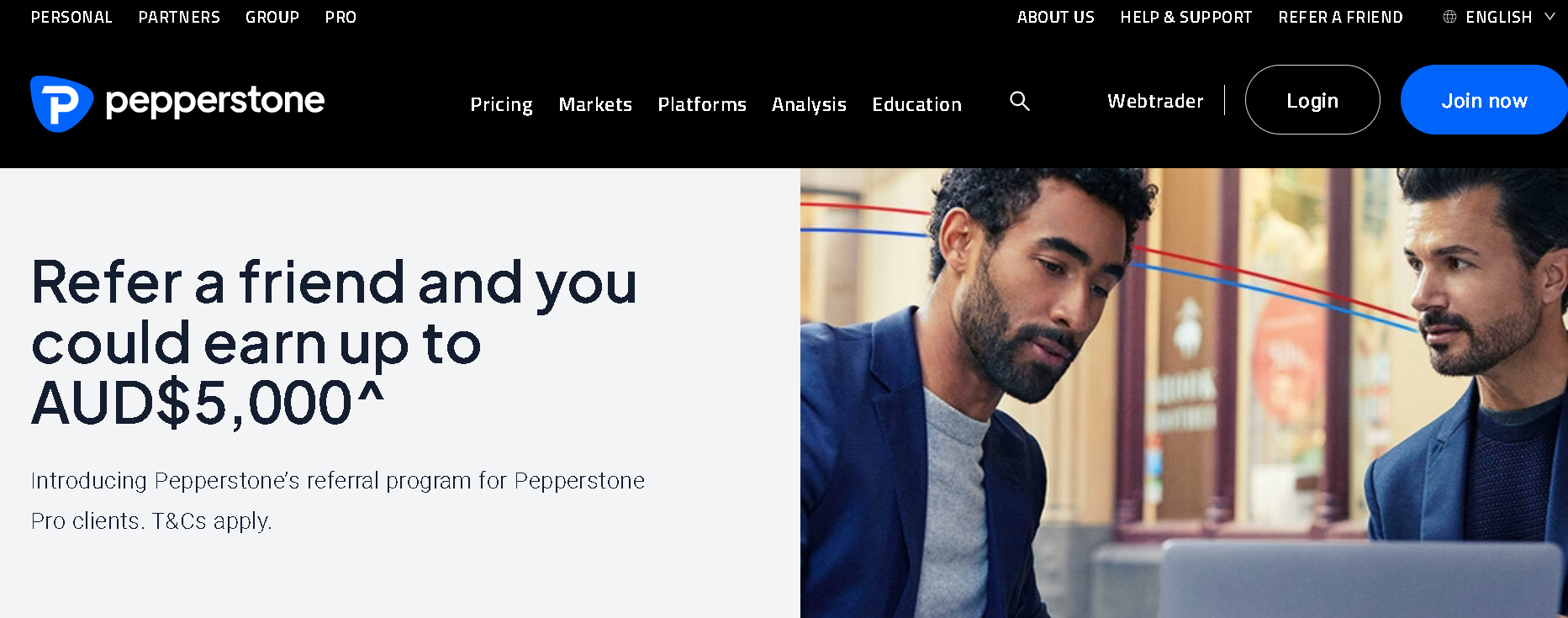The width and height of the screenshot is (1568, 618).
Task: Open the Platforms navigation menu
Action: pyautogui.click(x=702, y=104)
